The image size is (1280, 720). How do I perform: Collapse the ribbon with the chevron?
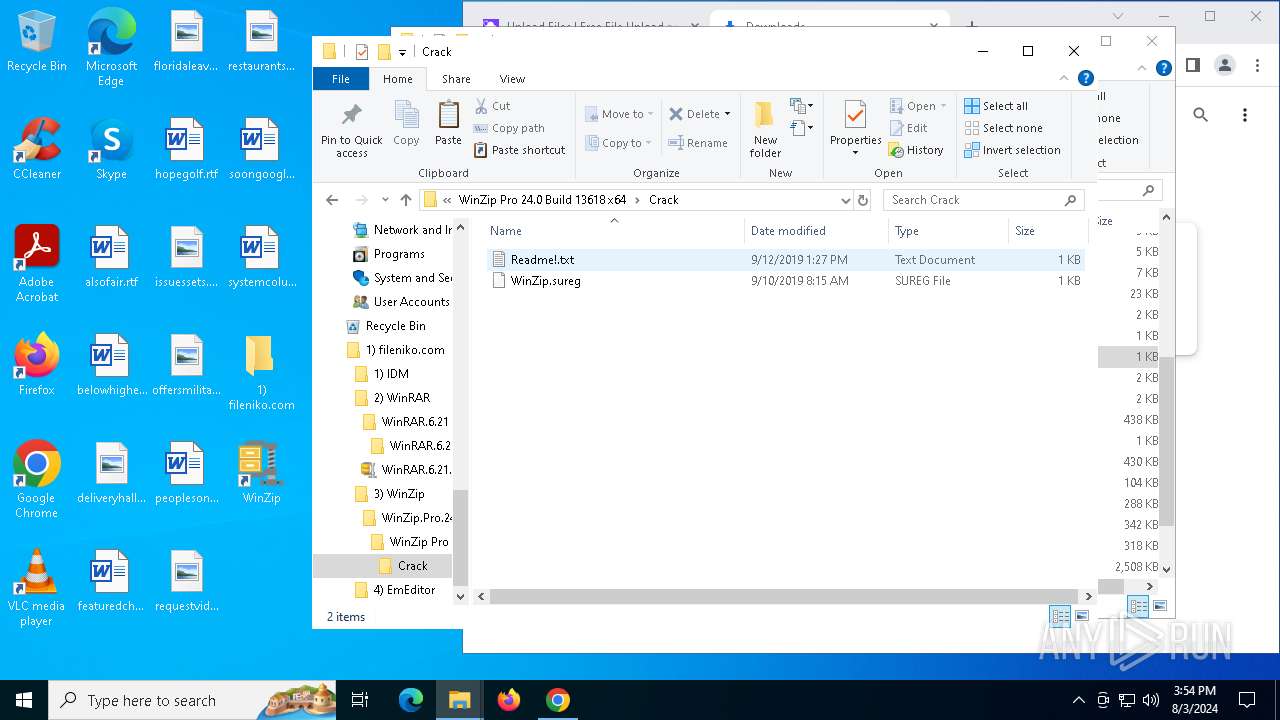(1065, 78)
